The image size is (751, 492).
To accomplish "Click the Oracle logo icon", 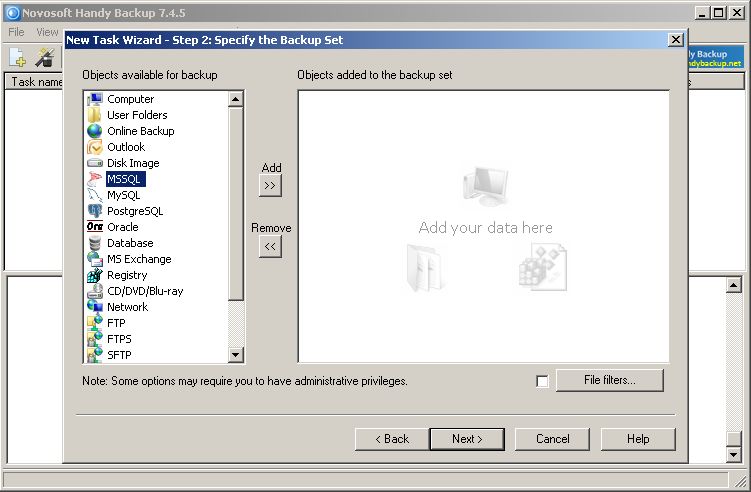I will [x=95, y=227].
